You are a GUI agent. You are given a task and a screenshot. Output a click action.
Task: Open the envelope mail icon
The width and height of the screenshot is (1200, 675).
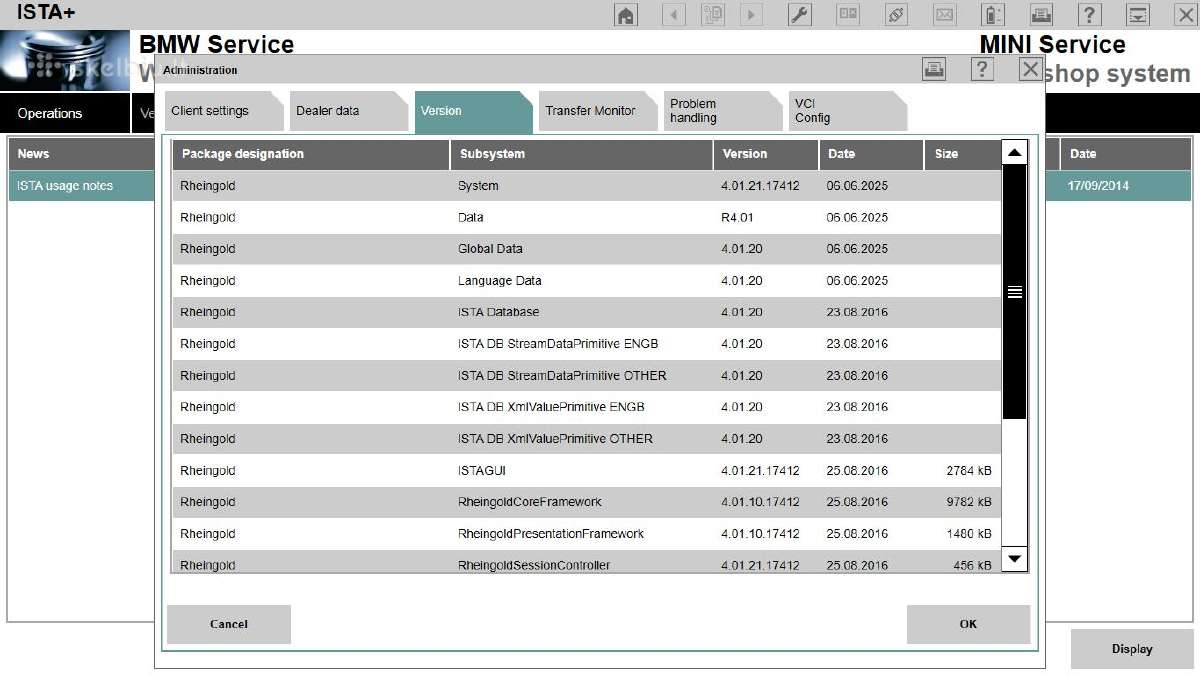(x=944, y=15)
